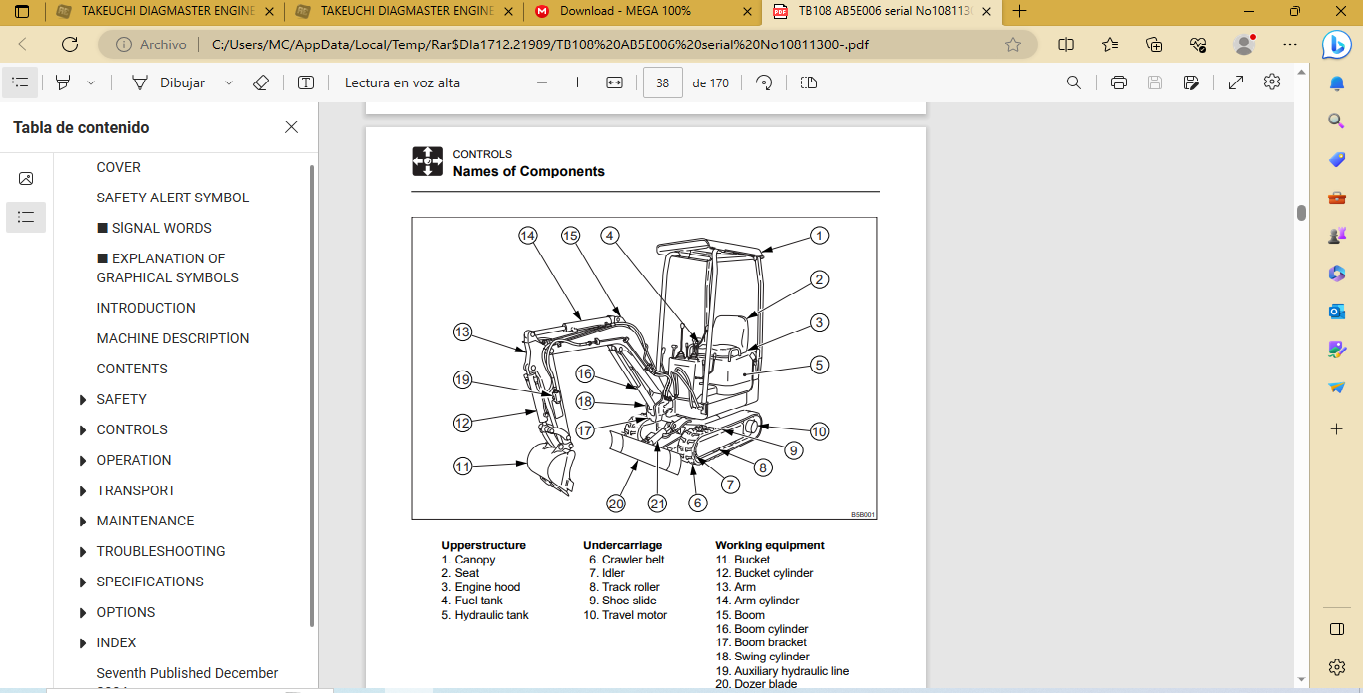
Task: Click the PDF vertical scrollbar thumb
Action: coord(1301,213)
